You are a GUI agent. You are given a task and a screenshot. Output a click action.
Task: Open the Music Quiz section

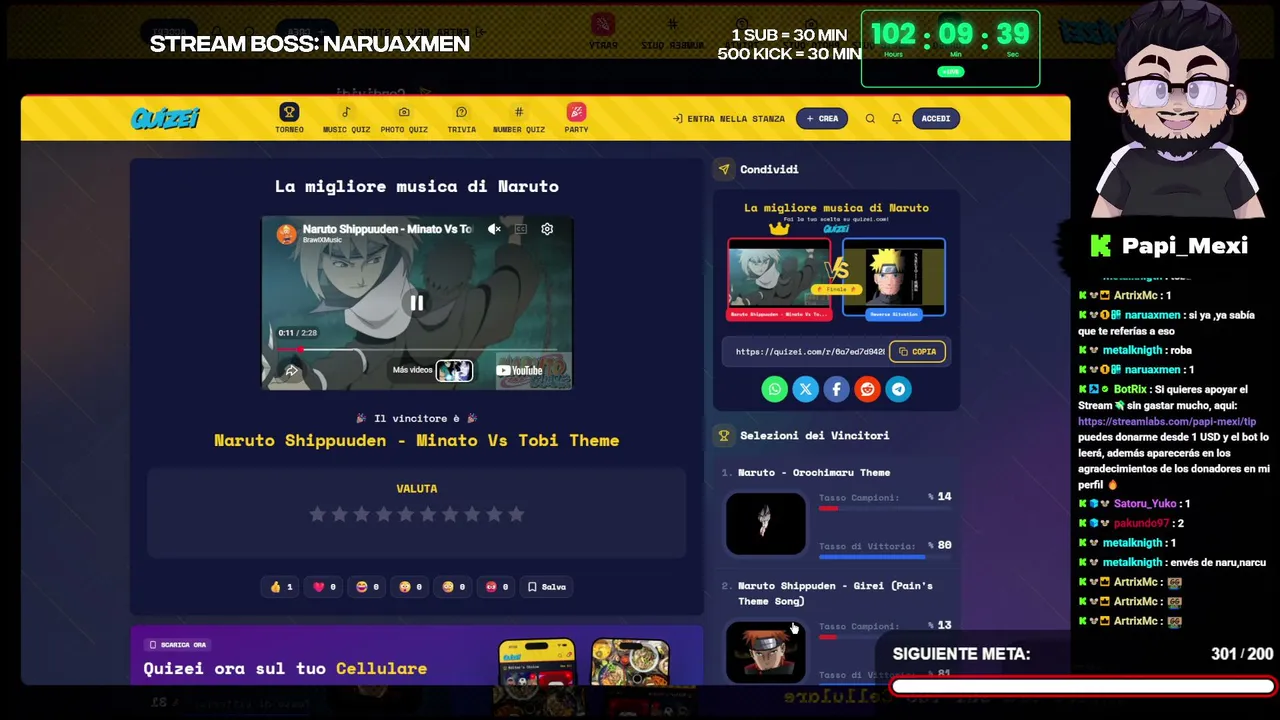(346, 118)
